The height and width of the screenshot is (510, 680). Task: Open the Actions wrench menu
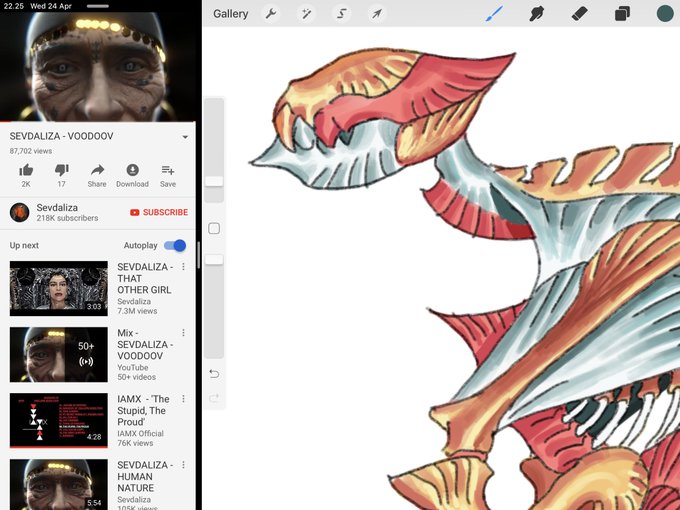pyautogui.click(x=271, y=14)
